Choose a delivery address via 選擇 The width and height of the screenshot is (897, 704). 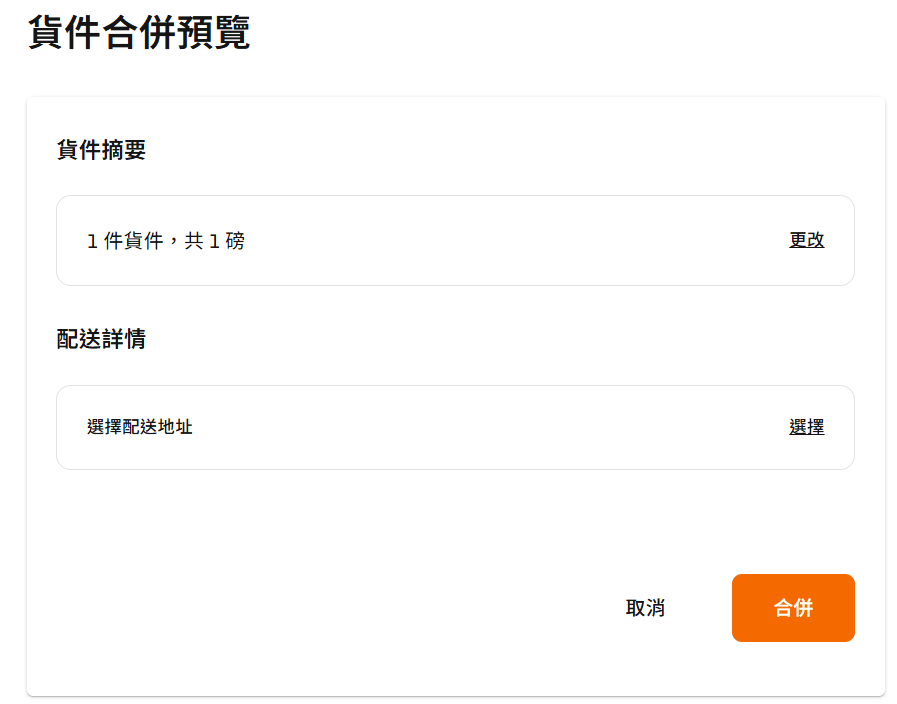[x=806, y=427]
